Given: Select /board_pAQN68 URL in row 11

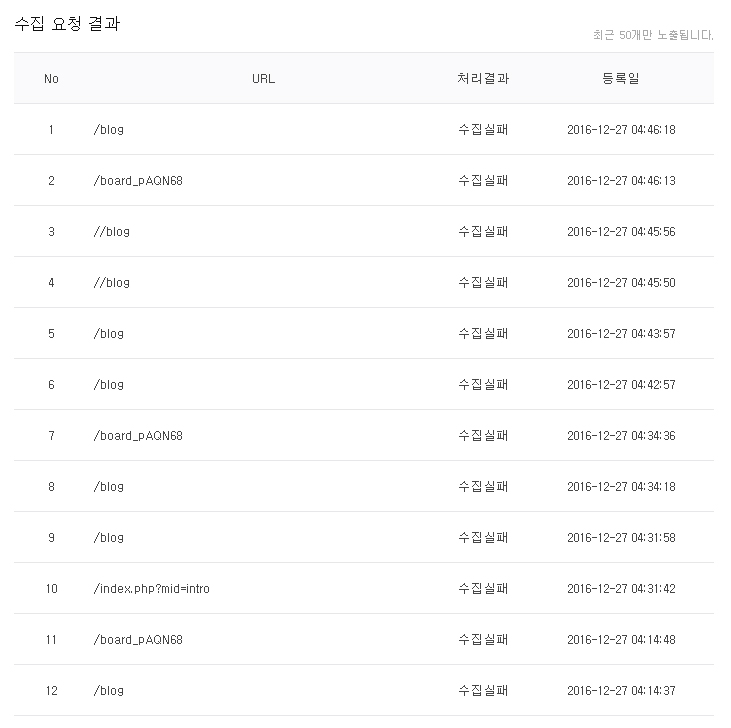Looking at the screenshot, I should tap(138, 639).
